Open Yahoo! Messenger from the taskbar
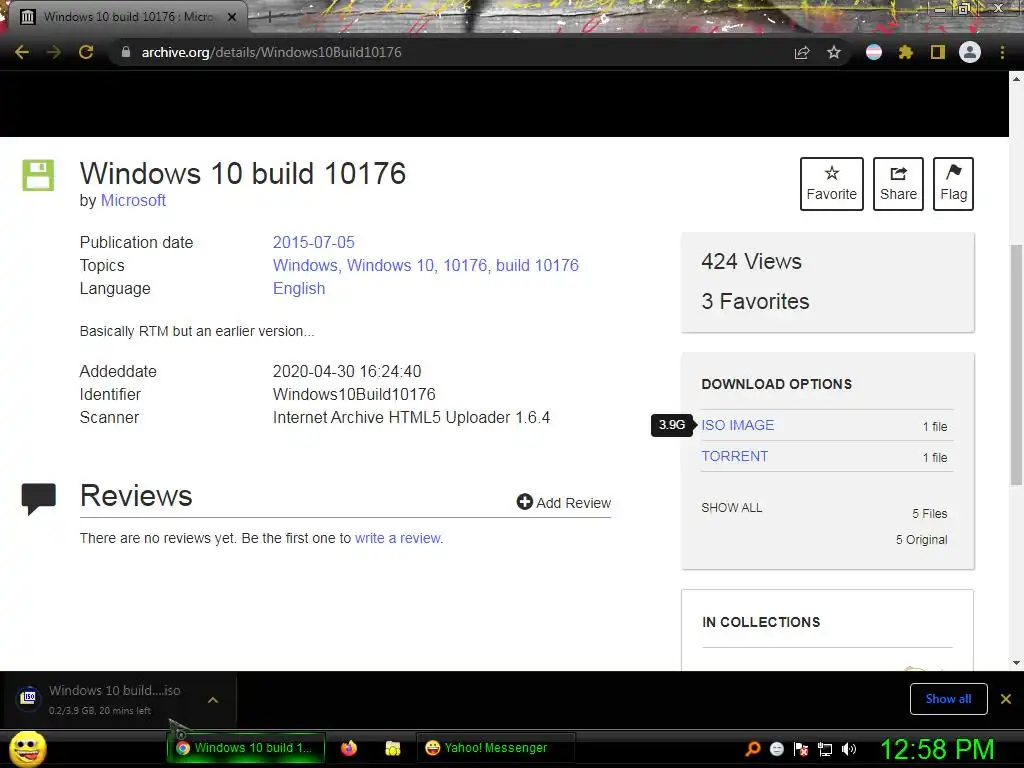 (x=495, y=748)
